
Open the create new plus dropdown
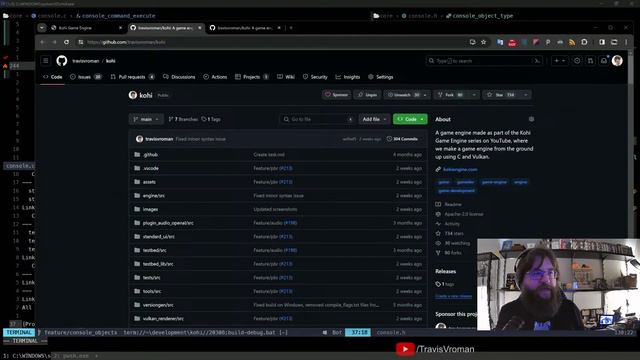tap(559, 61)
